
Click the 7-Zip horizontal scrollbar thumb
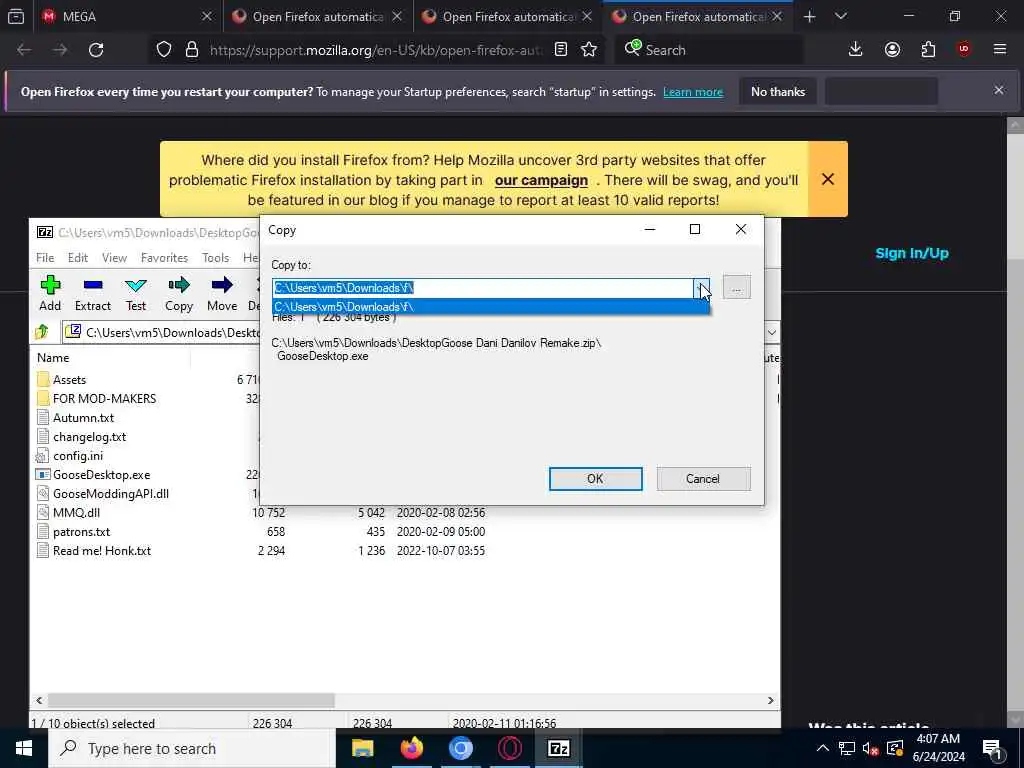click(191, 700)
